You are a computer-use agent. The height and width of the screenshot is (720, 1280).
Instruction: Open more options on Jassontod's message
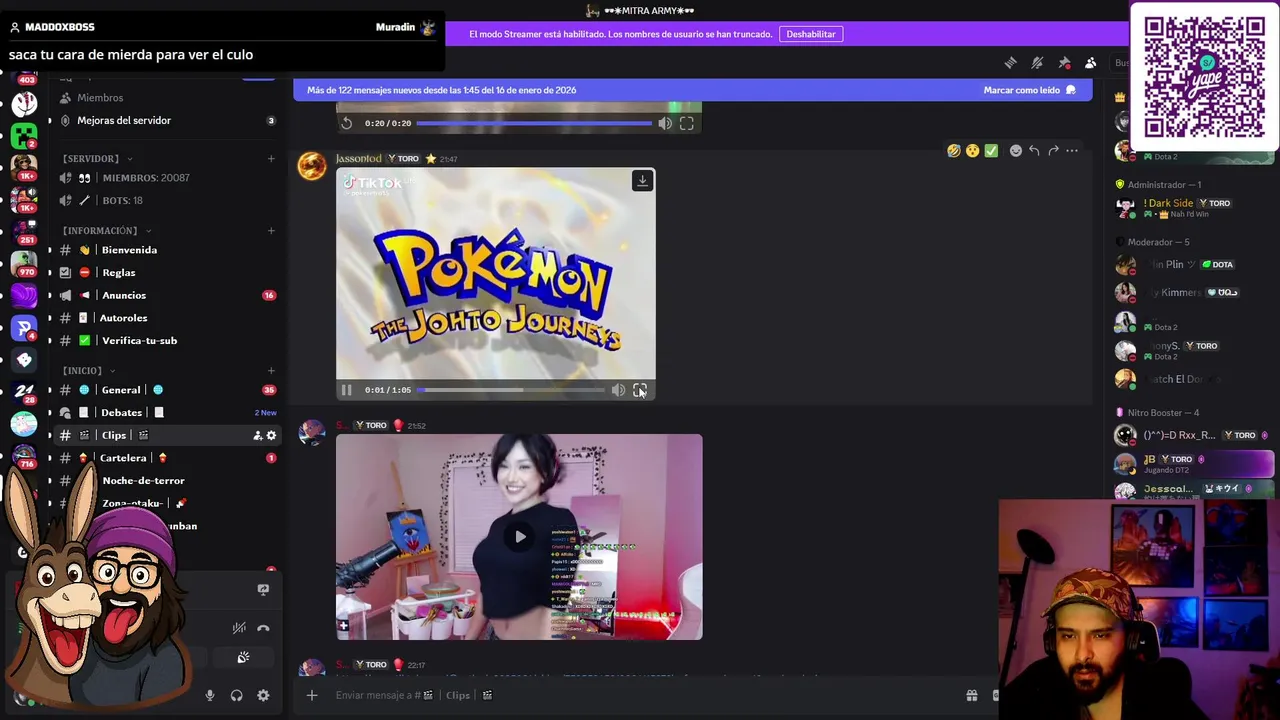1072,151
